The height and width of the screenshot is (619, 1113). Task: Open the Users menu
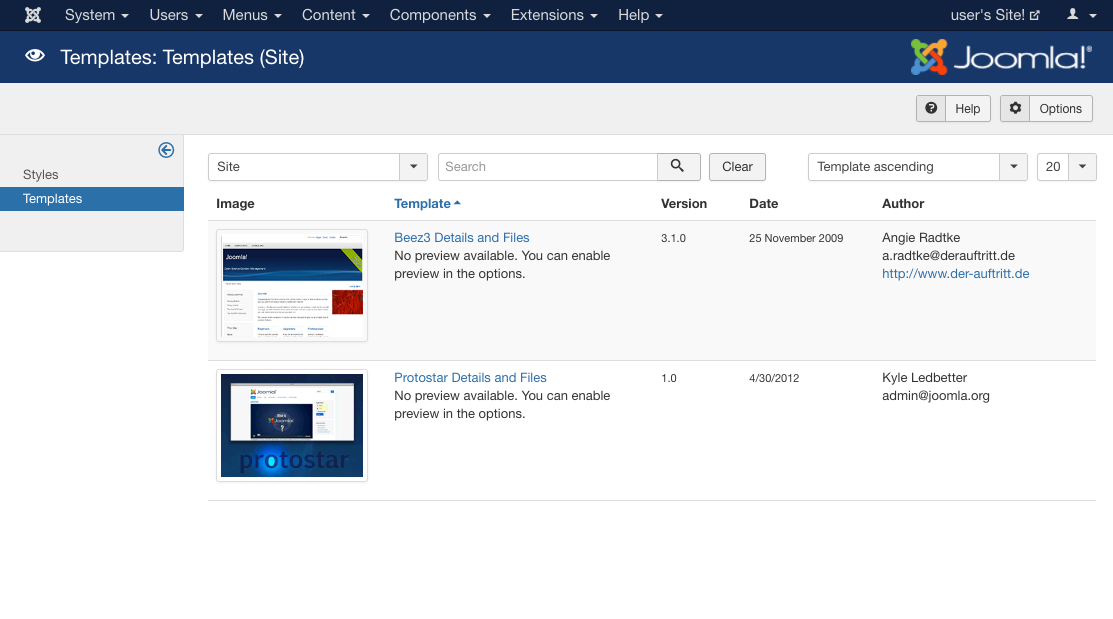(x=175, y=15)
